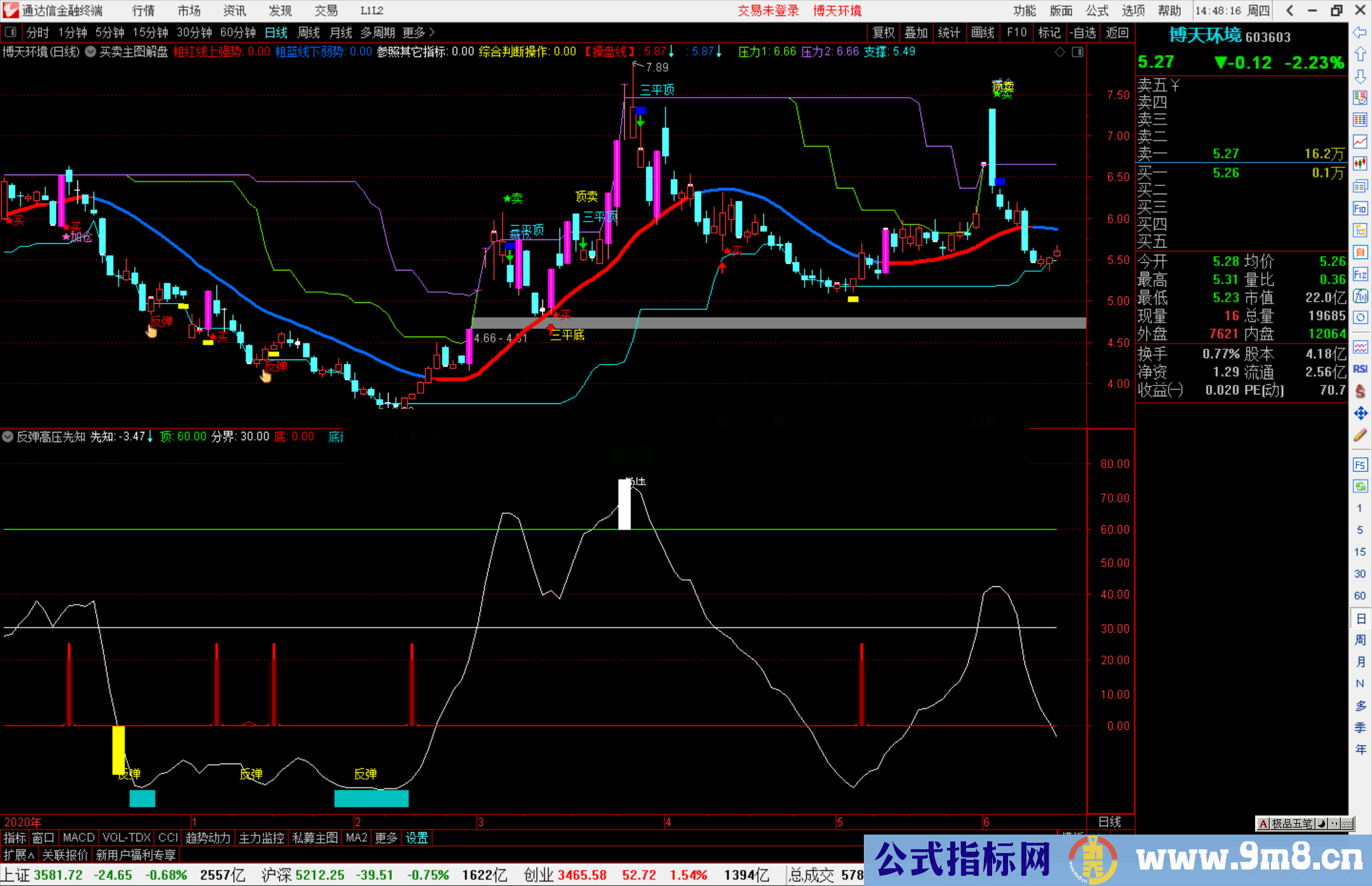The width and height of the screenshot is (1372, 886).
Task: Click the RSI indicator icon in sidebar
Action: (1360, 369)
